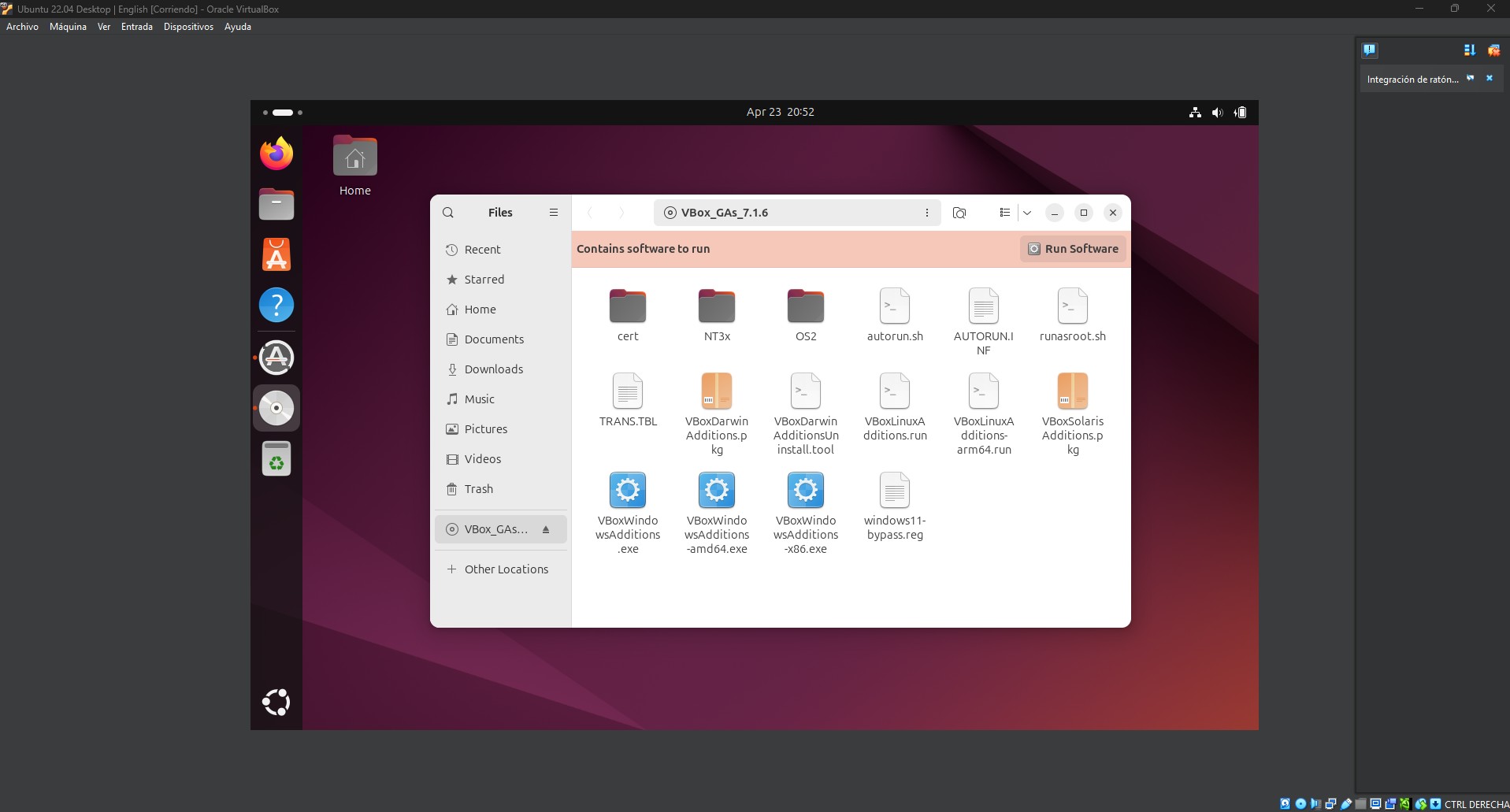Open the NT3x folder
The image size is (1510, 812).
tap(717, 315)
